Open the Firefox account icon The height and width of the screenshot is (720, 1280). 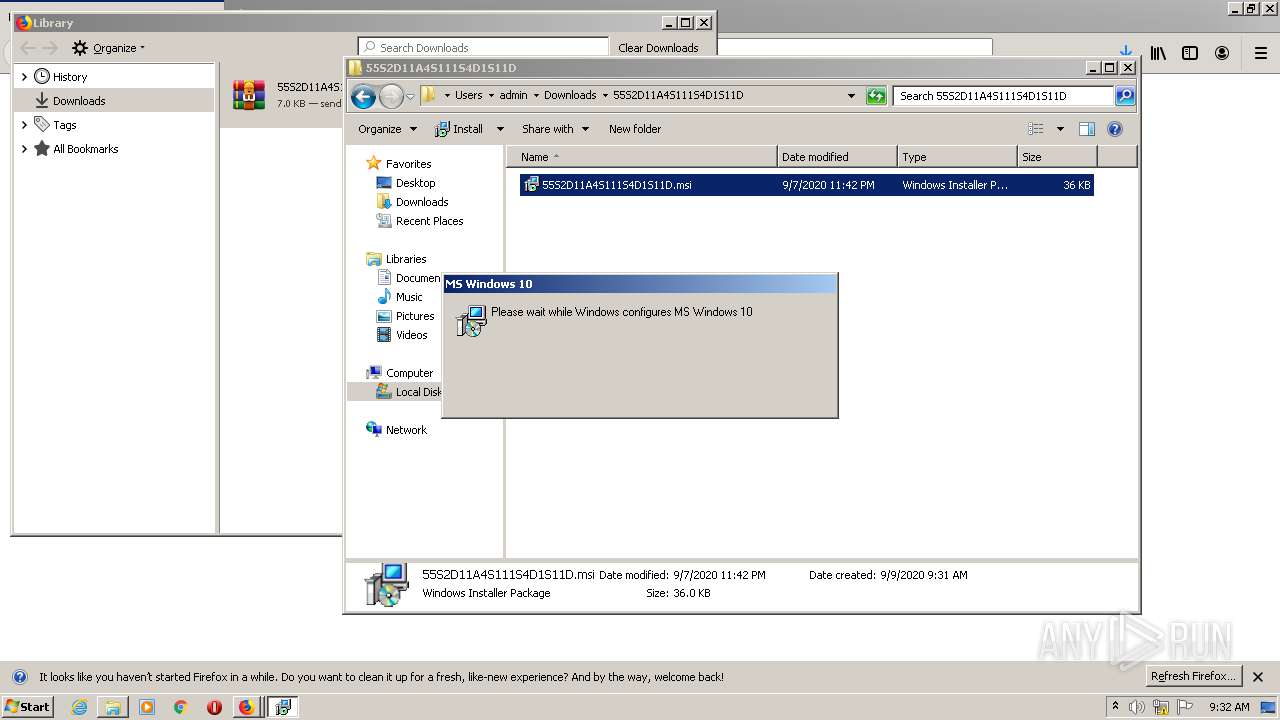[x=1222, y=53]
